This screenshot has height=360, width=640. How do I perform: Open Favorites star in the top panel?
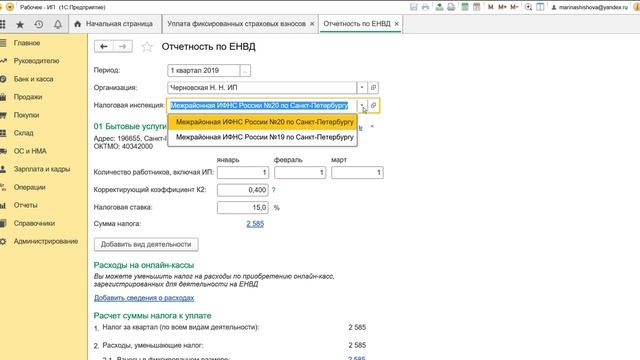(20, 24)
